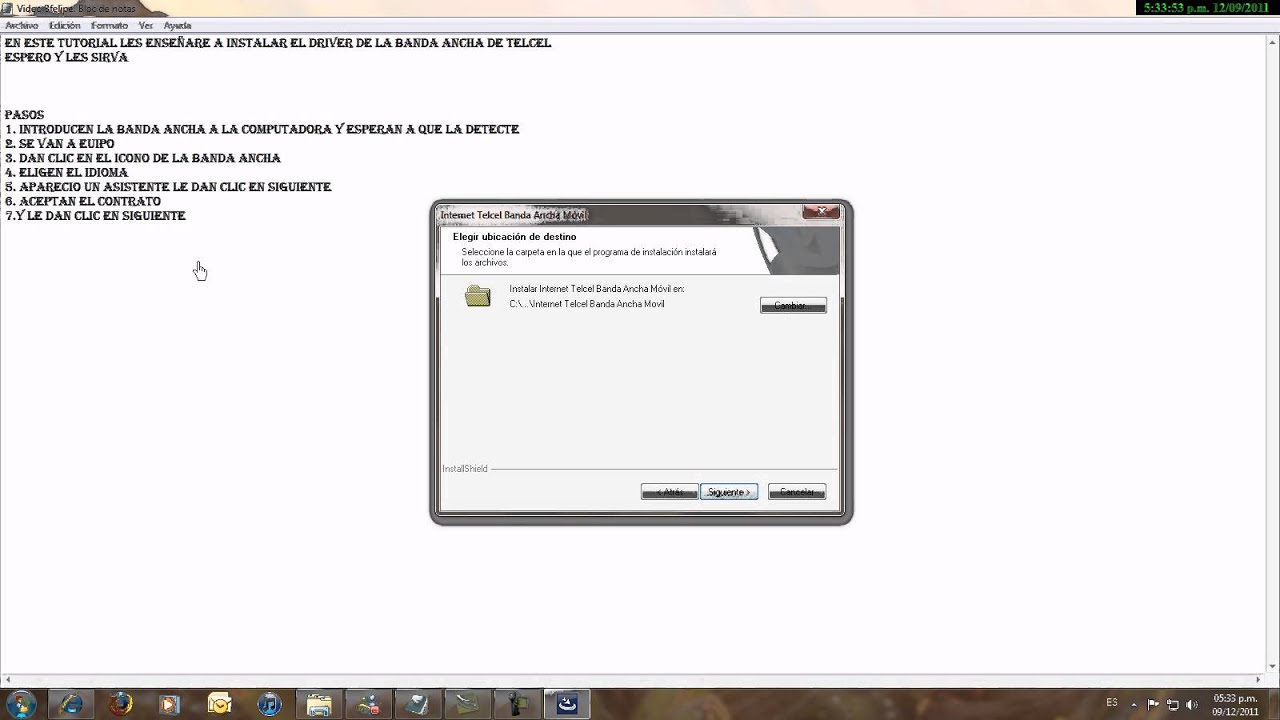
Task: Open Firefox from the taskbar
Action: (120, 704)
